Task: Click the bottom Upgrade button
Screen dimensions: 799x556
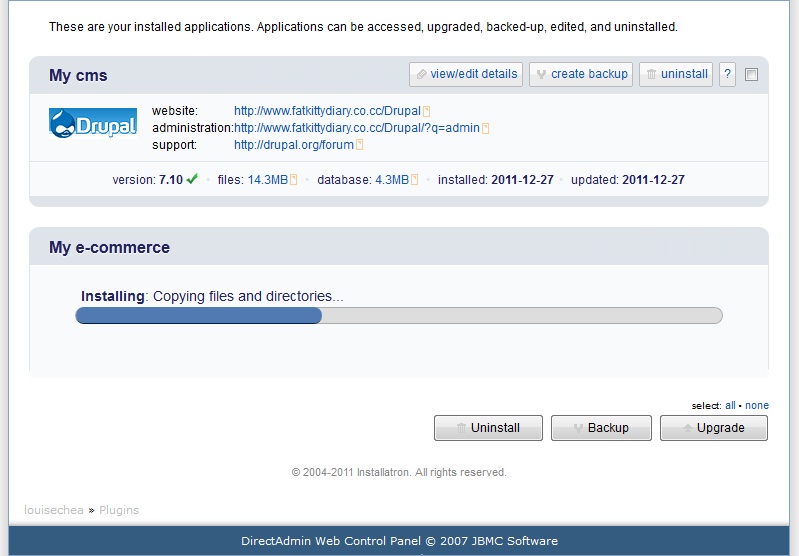Action: pos(714,428)
